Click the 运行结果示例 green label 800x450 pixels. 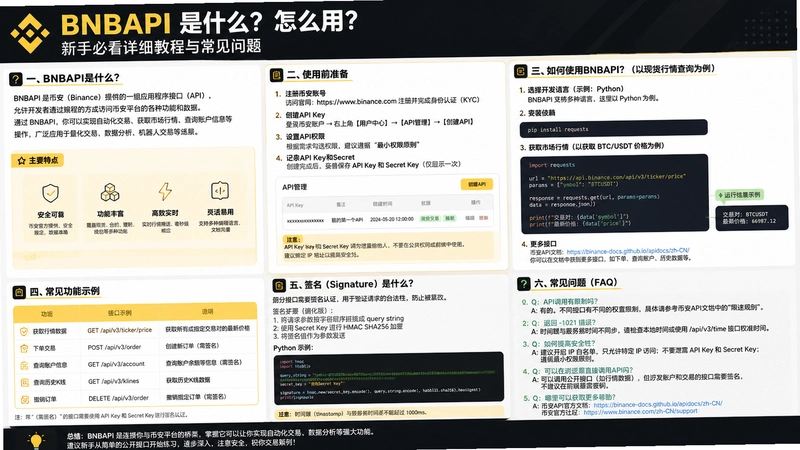coord(739,195)
